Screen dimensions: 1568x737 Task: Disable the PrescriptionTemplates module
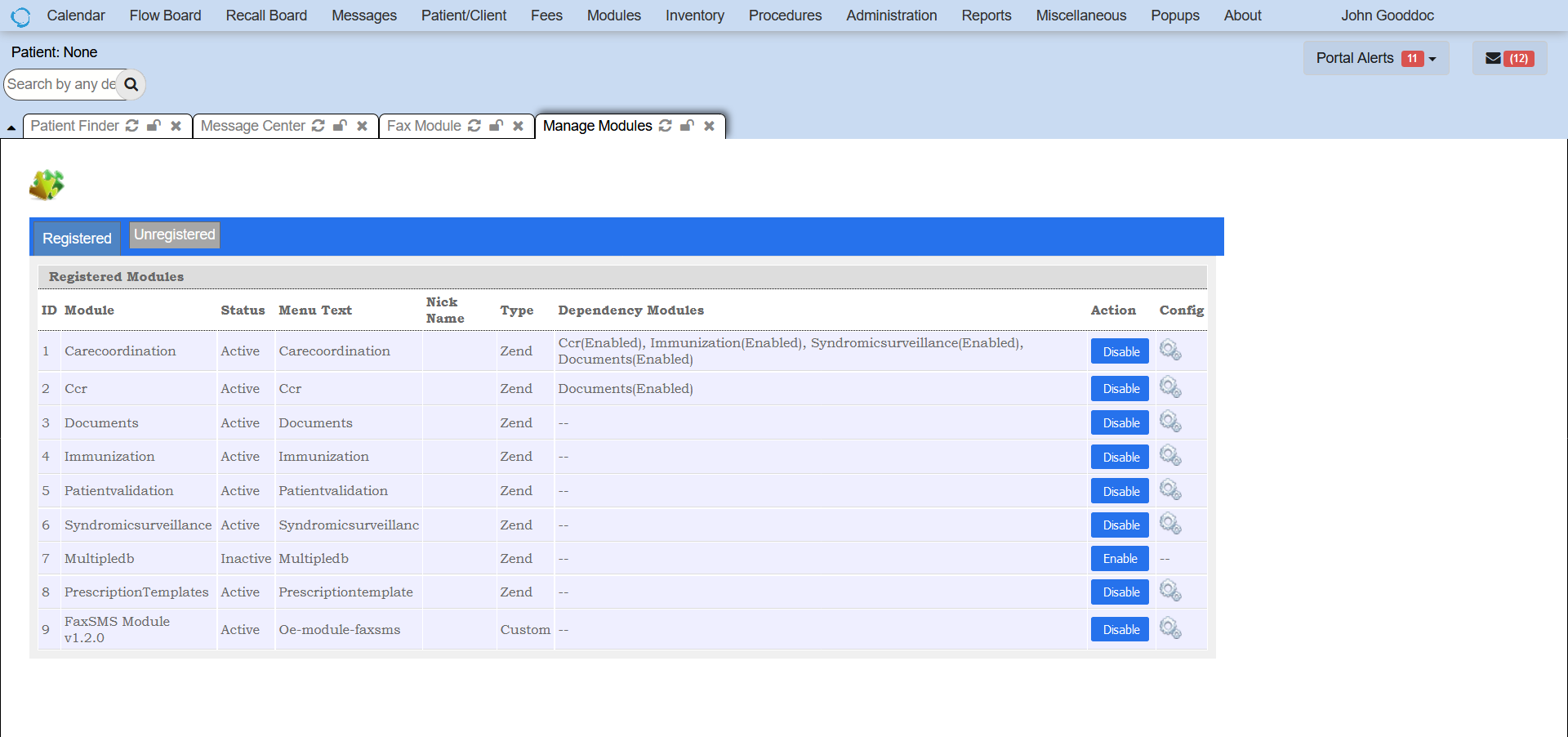pyautogui.click(x=1120, y=592)
